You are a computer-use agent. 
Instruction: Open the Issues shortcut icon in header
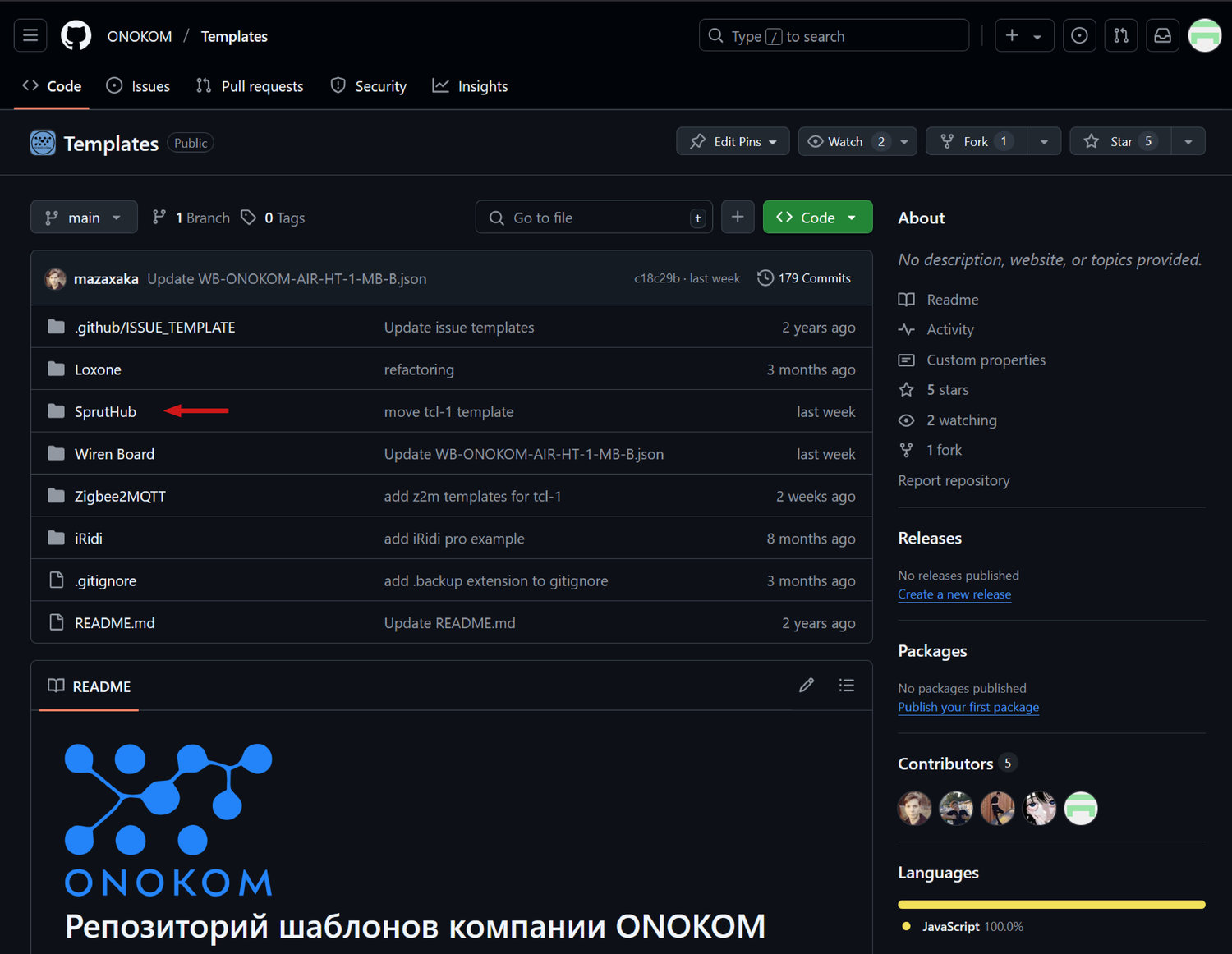[x=1079, y=35]
